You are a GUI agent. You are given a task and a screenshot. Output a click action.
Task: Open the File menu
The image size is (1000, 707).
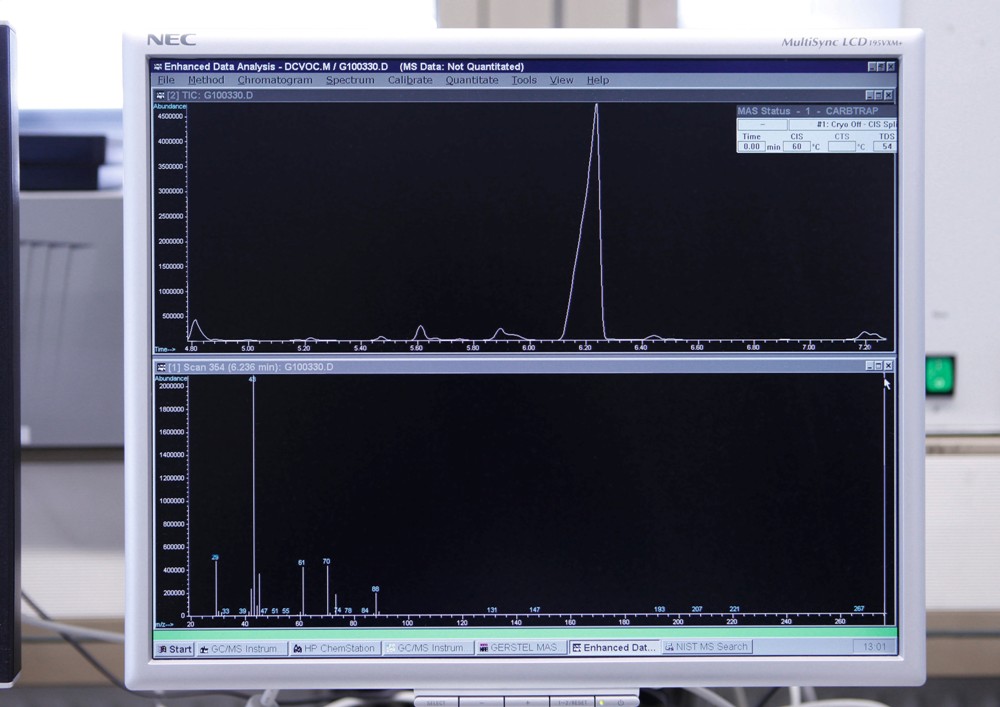165,80
